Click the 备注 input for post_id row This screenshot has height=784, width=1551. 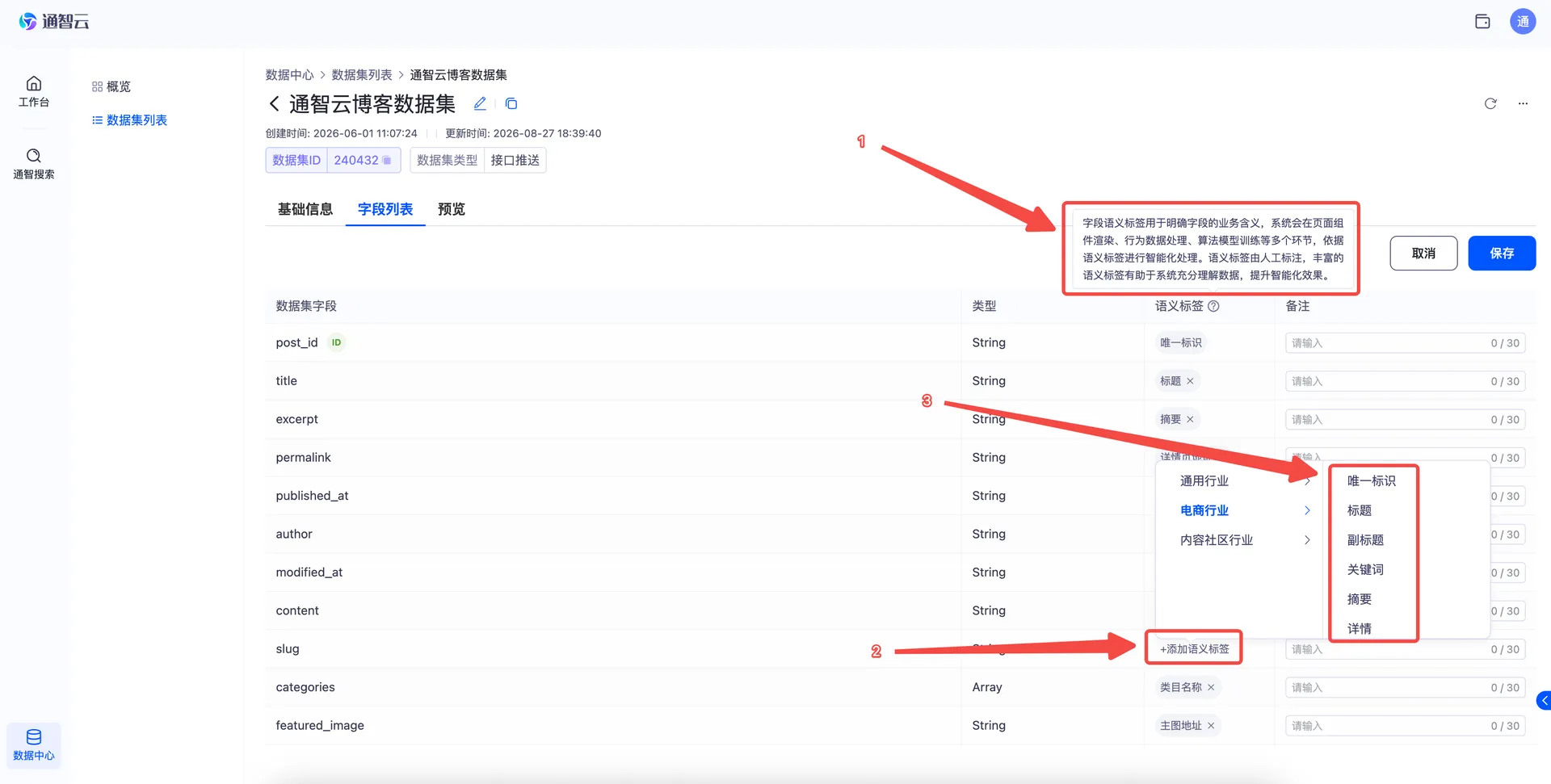1405,343
